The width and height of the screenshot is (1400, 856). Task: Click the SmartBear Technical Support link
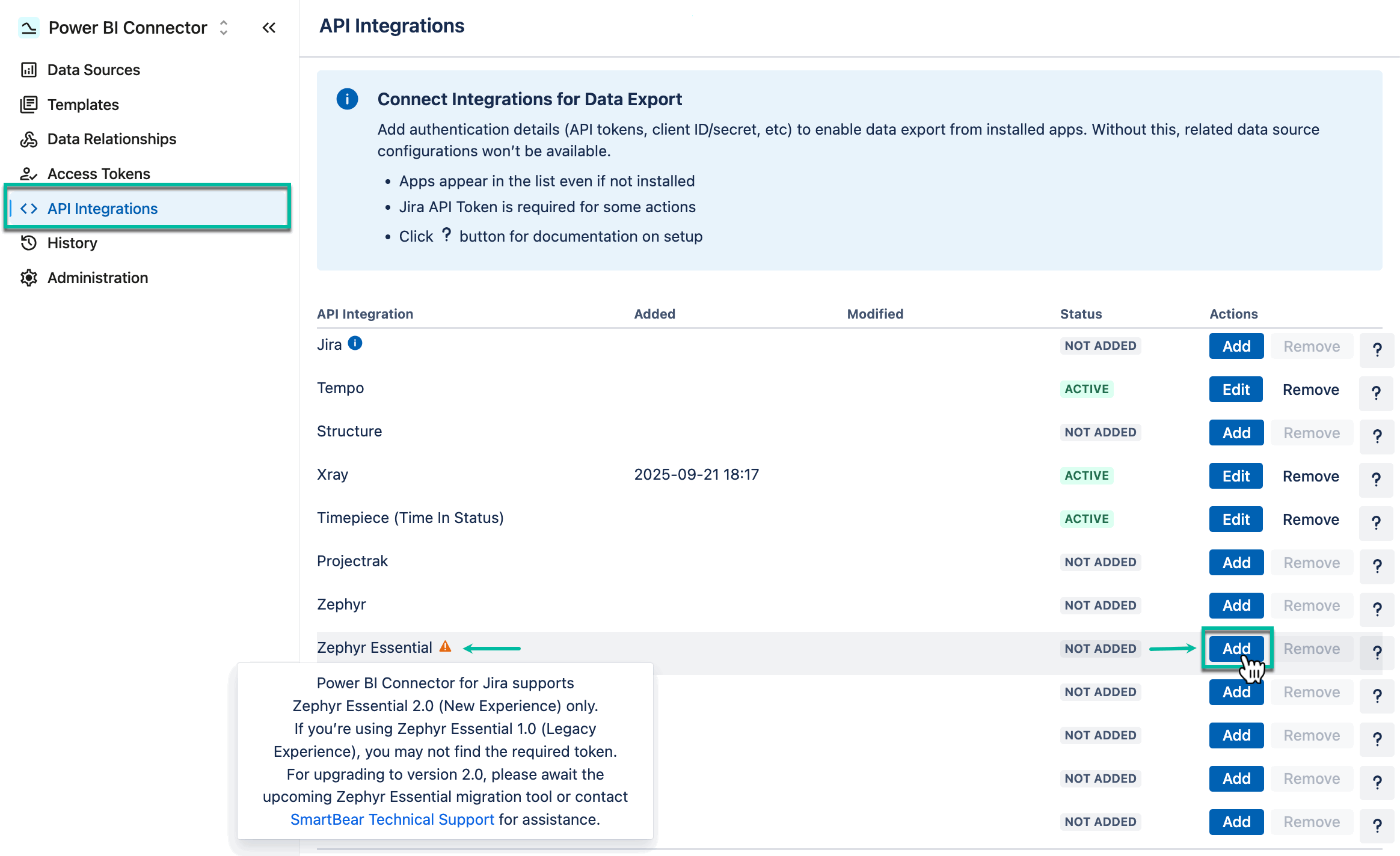[391, 819]
